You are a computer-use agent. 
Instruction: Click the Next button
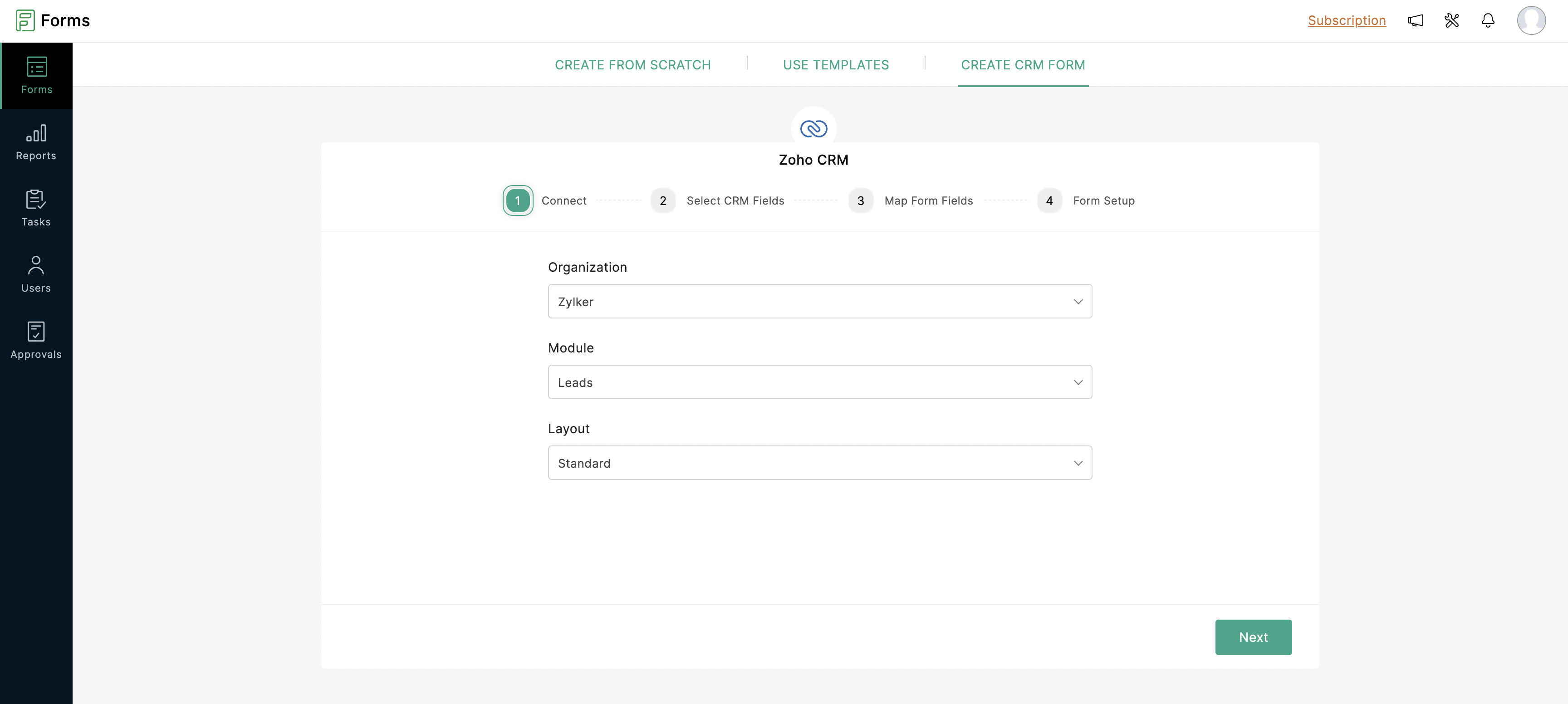[1253, 637]
